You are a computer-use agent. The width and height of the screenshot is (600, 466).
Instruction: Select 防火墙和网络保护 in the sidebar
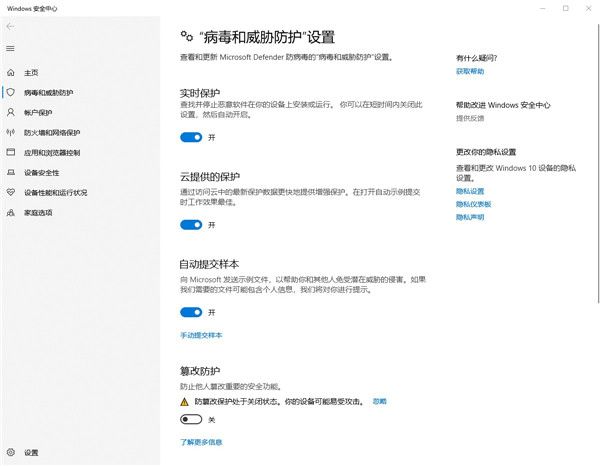[52, 133]
